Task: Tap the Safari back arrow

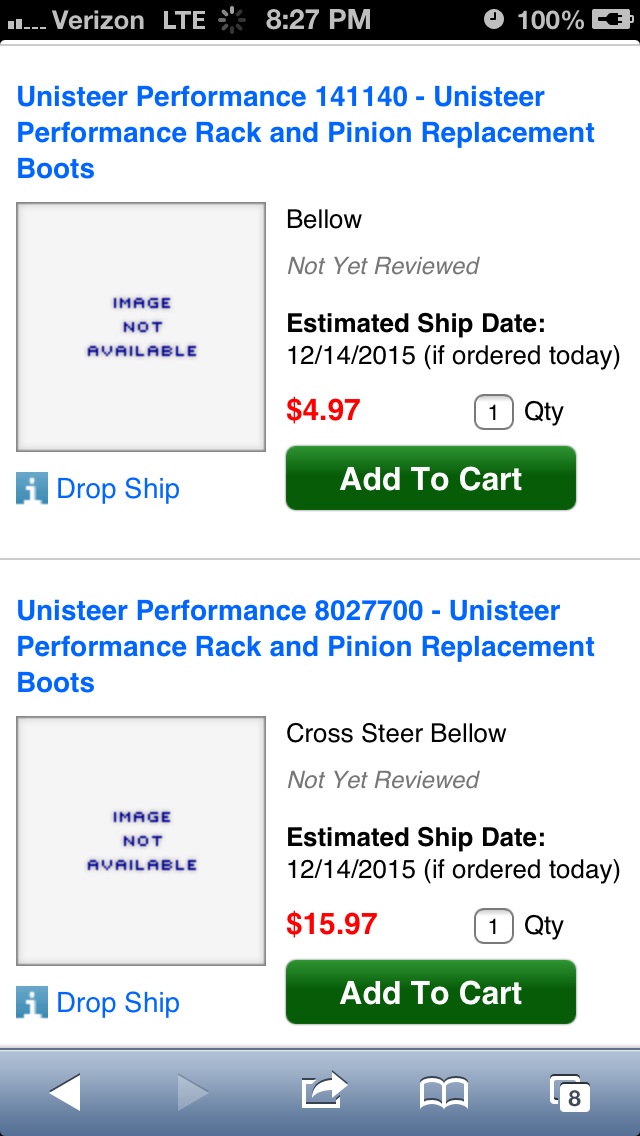Action: click(x=65, y=1092)
